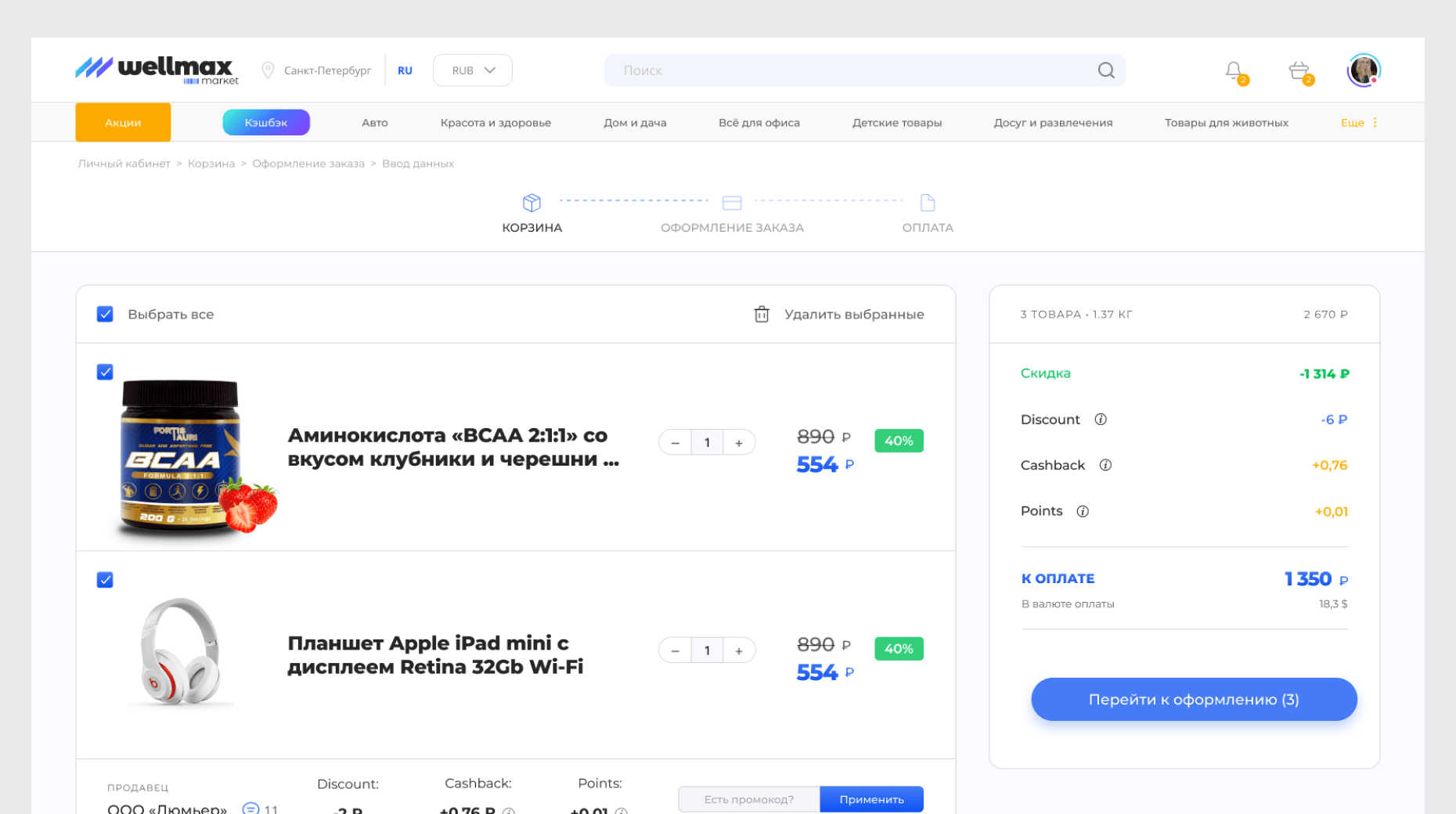Open the RUB currency dropdown
The image size is (1456, 814).
[473, 70]
